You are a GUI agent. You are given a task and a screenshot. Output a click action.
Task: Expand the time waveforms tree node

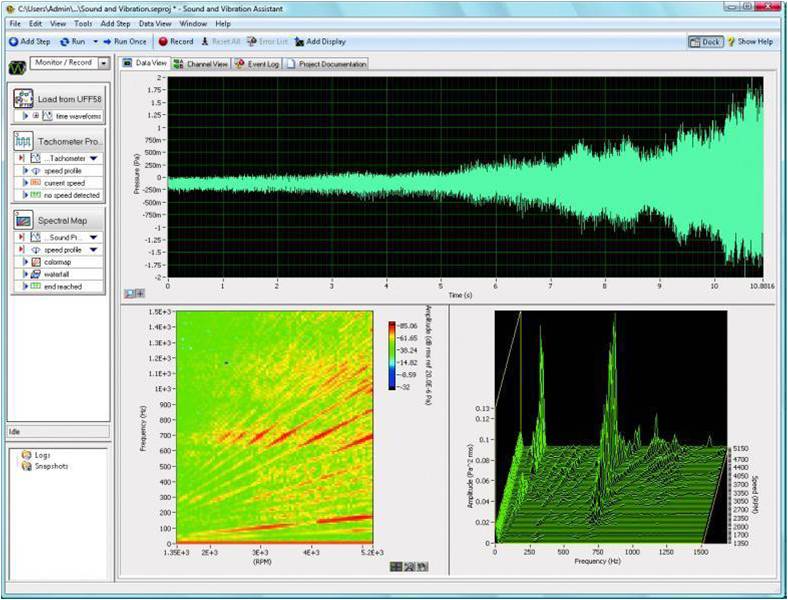point(36,116)
